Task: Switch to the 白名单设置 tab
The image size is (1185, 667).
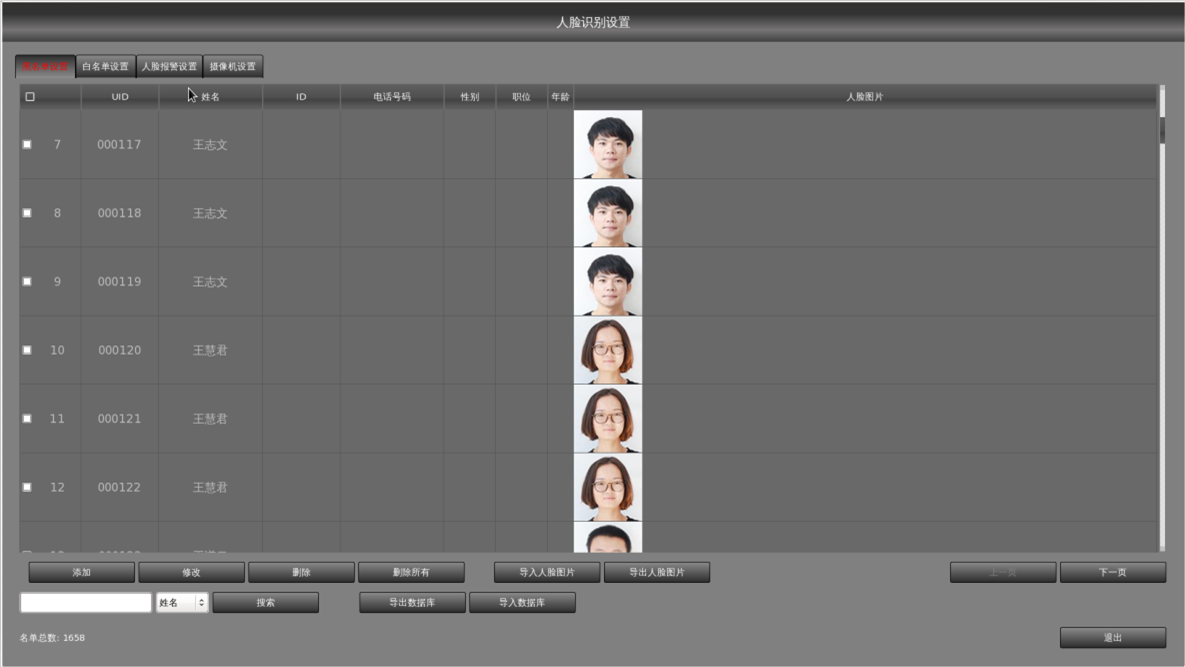Action: 105,67
